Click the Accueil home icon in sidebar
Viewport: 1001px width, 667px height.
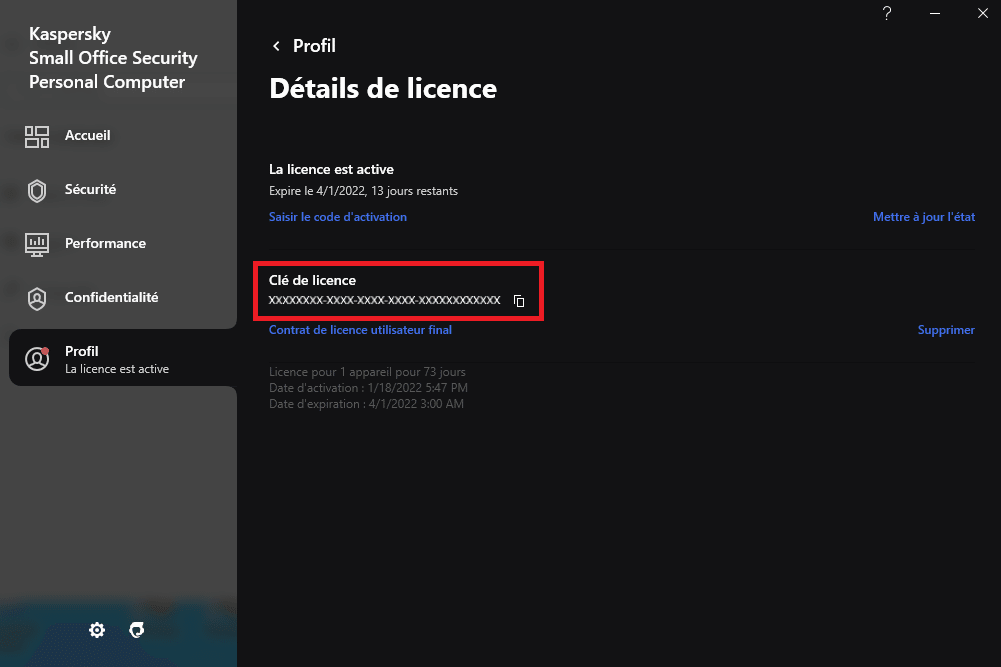click(x=37, y=136)
